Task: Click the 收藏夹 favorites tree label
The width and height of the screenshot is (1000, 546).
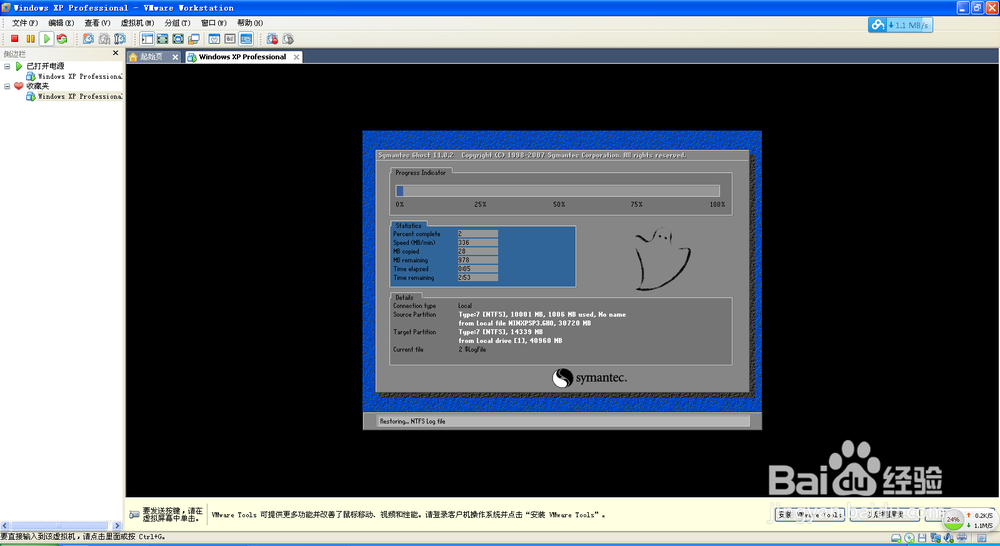Action: pyautogui.click(x=37, y=86)
